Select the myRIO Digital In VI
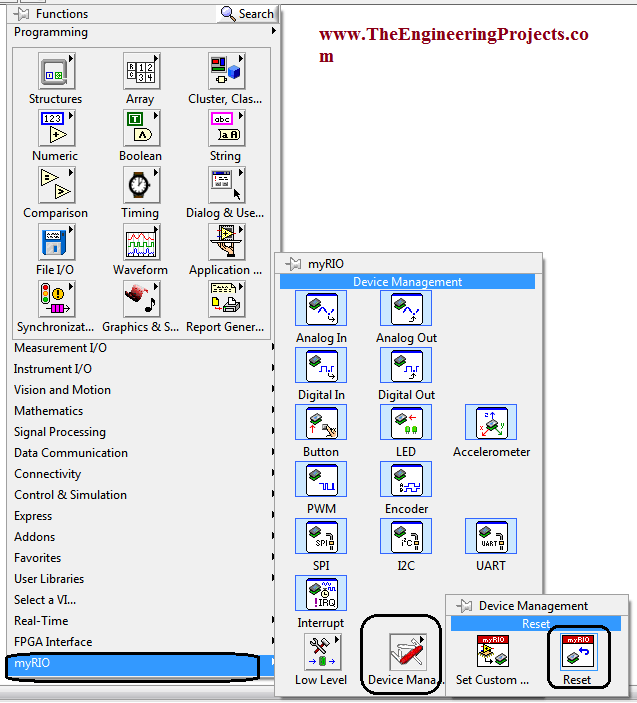Screen dimensions: 637x703 click(321, 365)
